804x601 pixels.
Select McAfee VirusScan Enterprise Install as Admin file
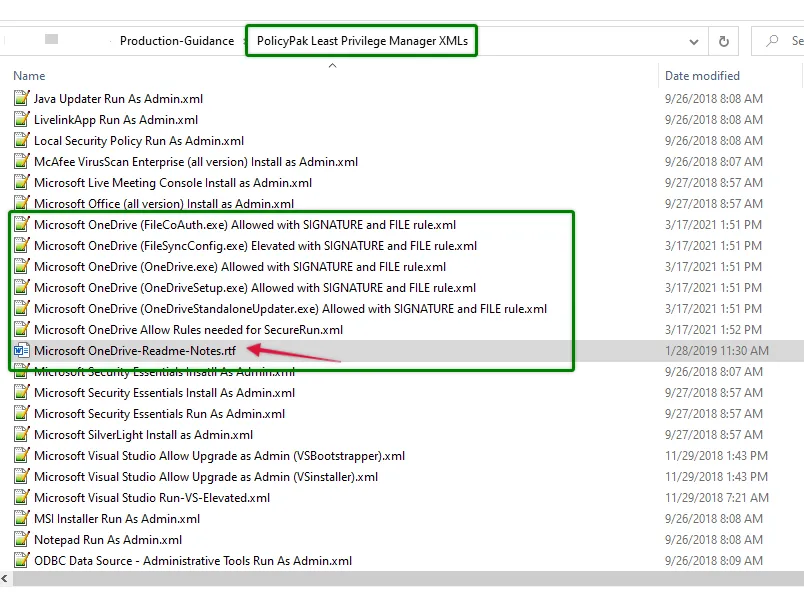[x=196, y=162]
